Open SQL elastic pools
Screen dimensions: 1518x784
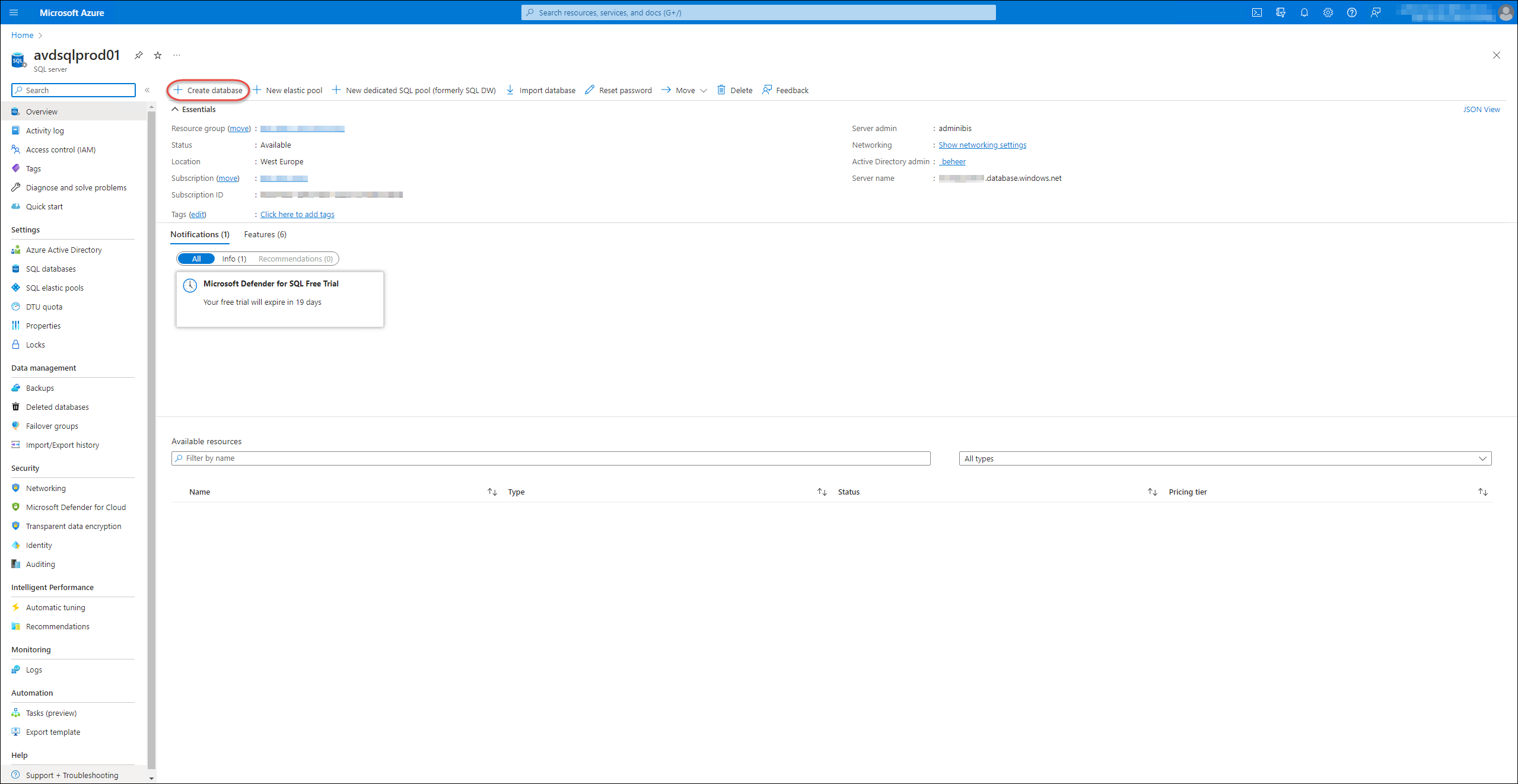click(x=74, y=288)
